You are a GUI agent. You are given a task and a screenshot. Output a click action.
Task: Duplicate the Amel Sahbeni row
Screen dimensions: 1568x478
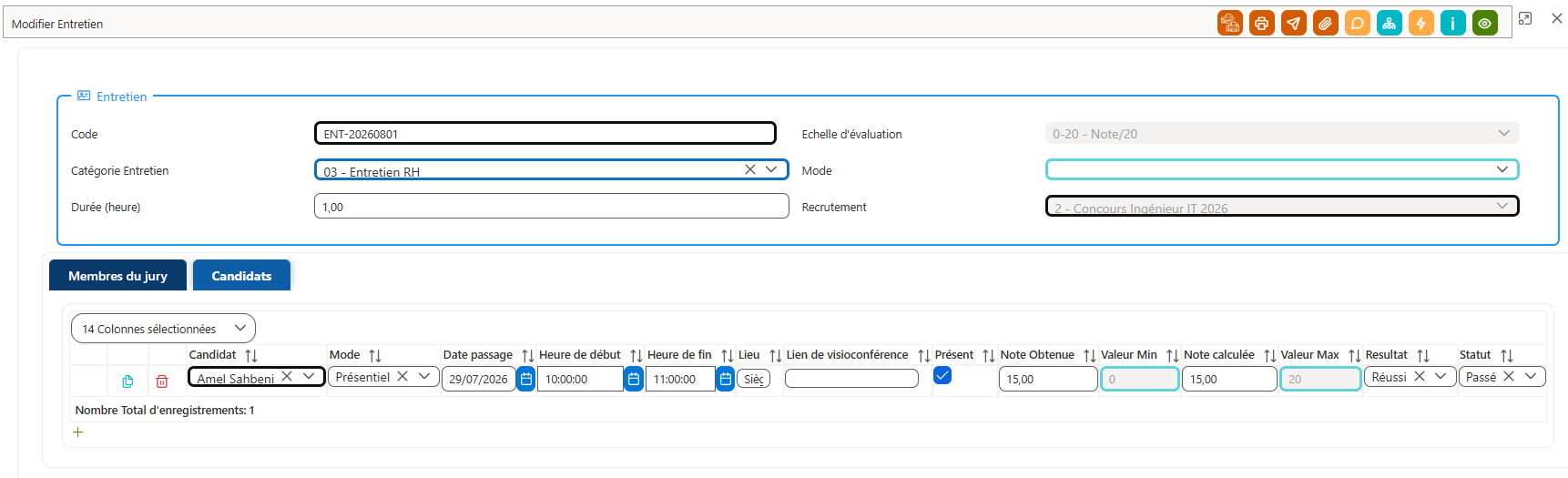click(x=127, y=381)
